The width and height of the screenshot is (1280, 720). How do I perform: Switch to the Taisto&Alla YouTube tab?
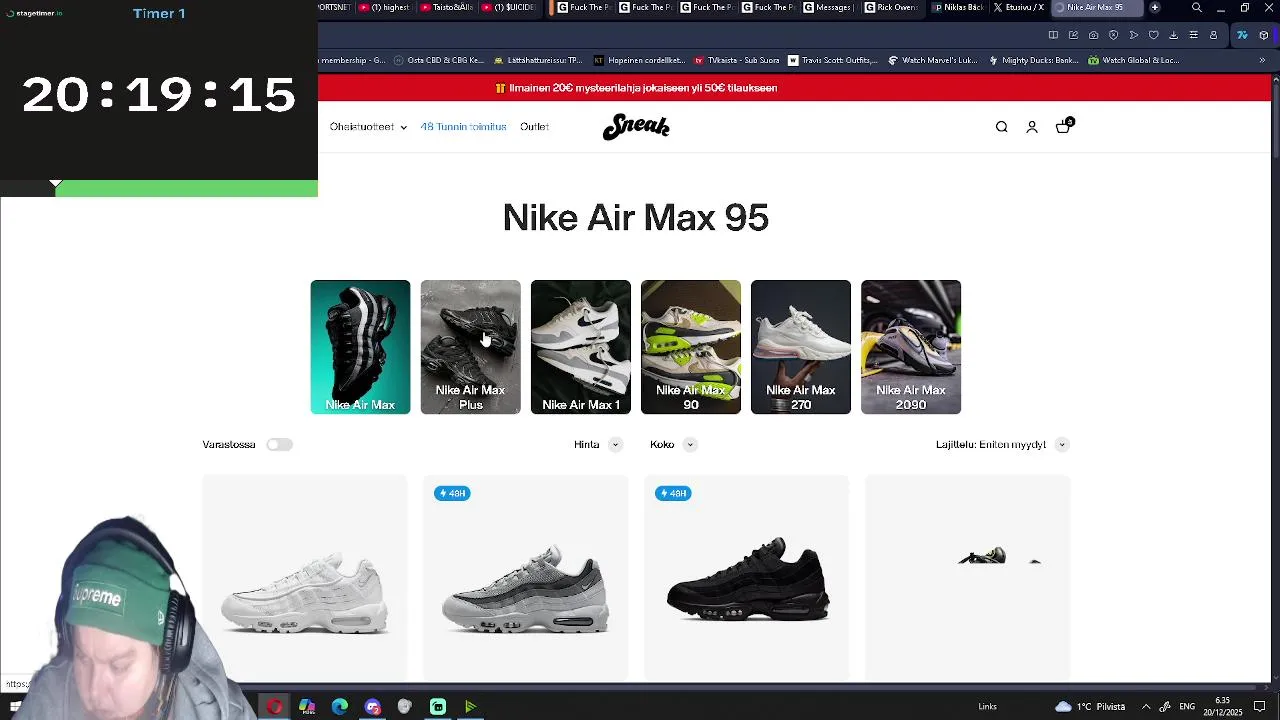(446, 7)
